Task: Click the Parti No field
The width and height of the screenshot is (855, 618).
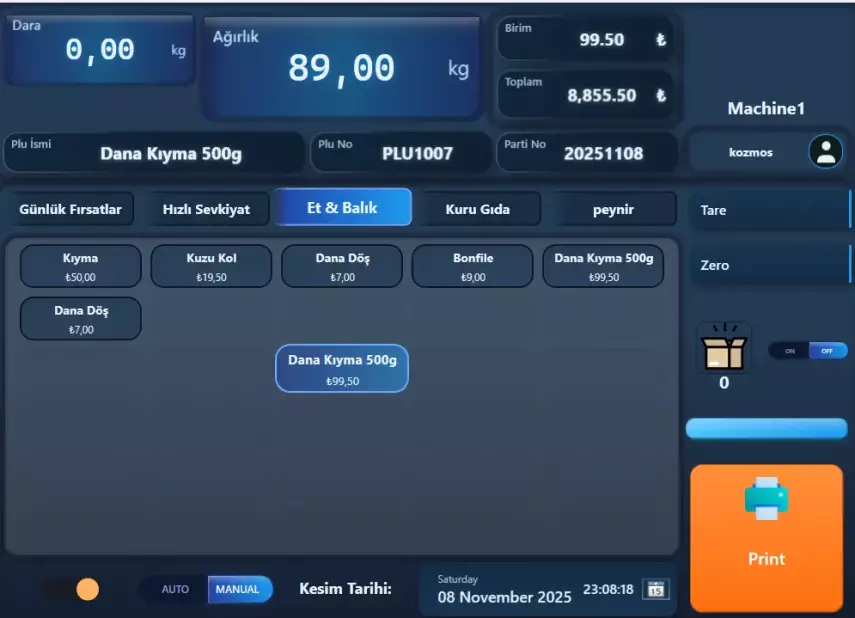Action: [x=587, y=153]
